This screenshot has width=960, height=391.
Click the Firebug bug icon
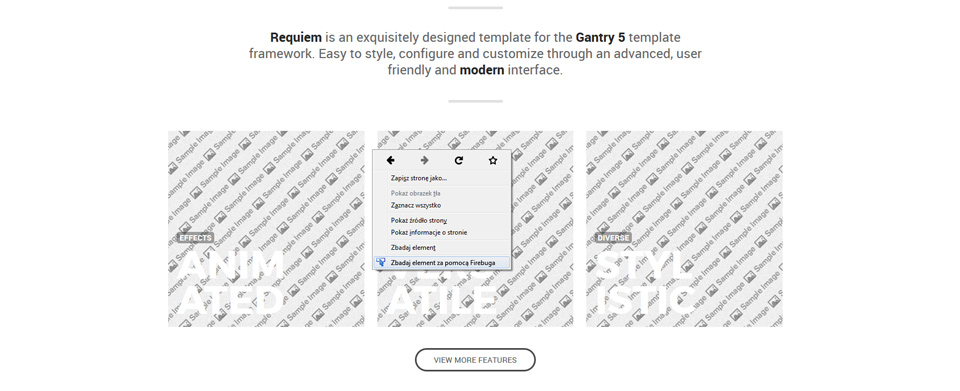(x=381, y=263)
